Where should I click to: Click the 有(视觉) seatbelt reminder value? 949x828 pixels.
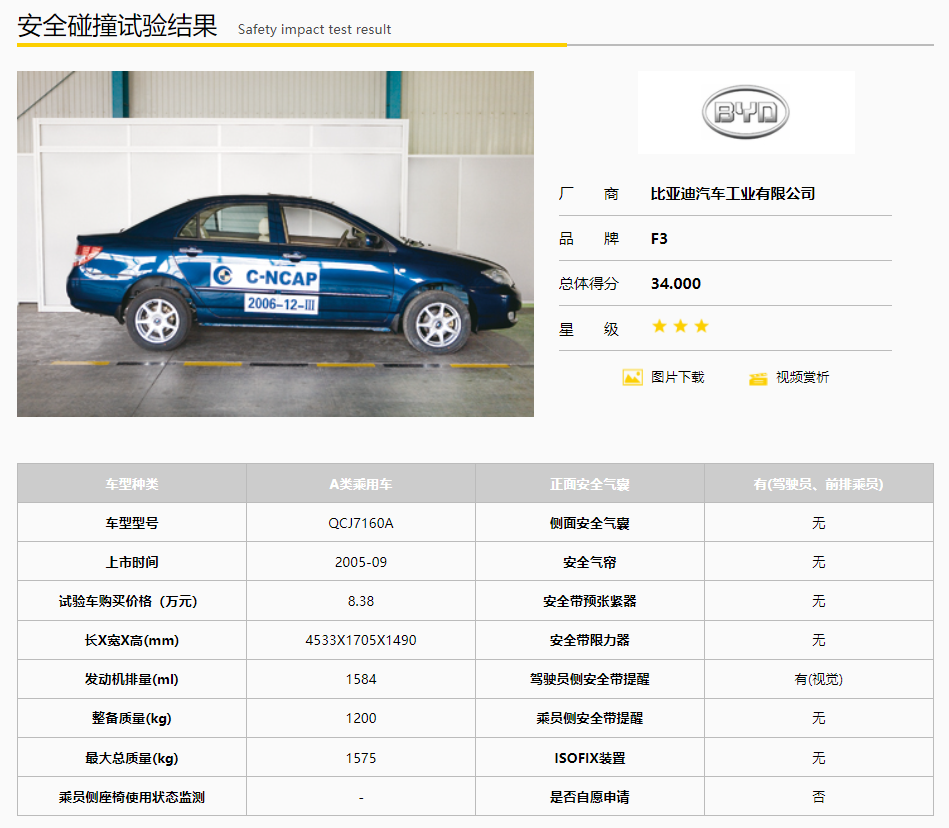pyautogui.click(x=819, y=679)
